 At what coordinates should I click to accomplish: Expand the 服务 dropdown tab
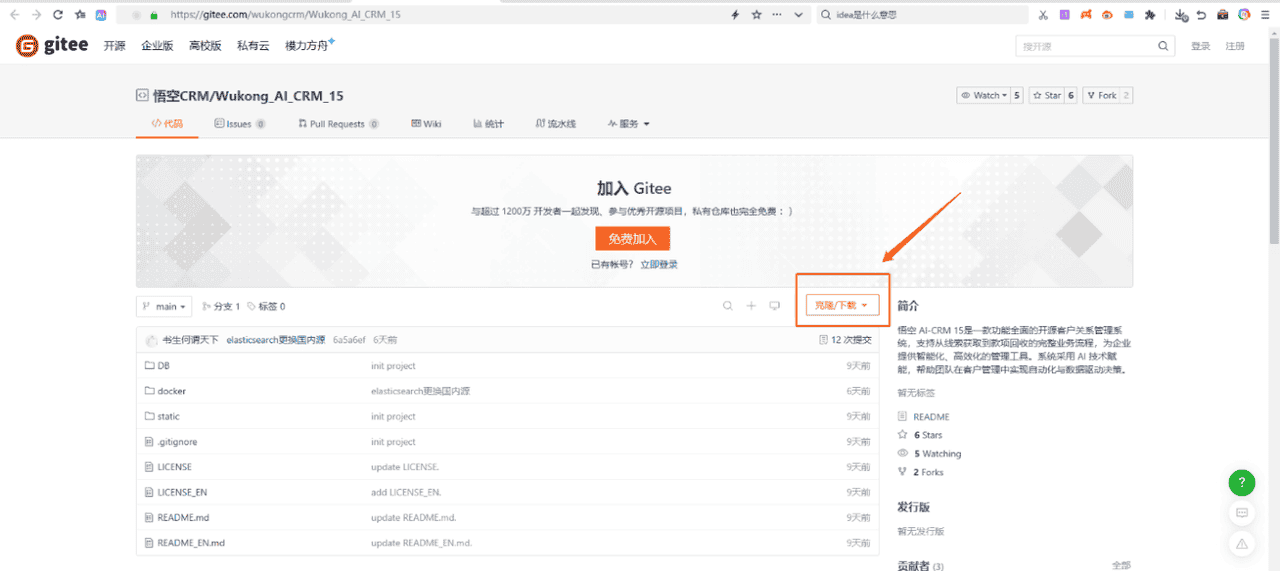pos(629,124)
